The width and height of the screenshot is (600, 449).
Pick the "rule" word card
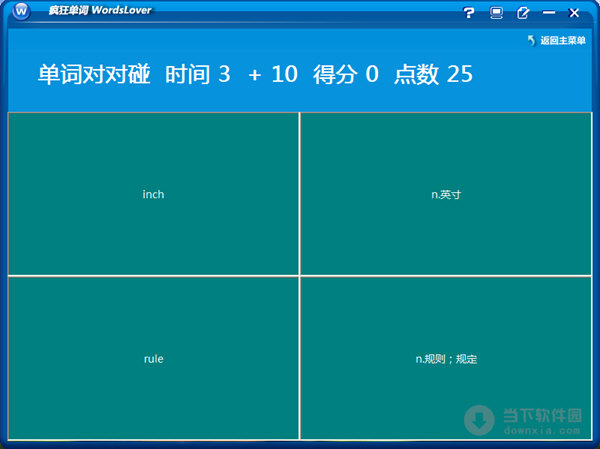pos(153,358)
